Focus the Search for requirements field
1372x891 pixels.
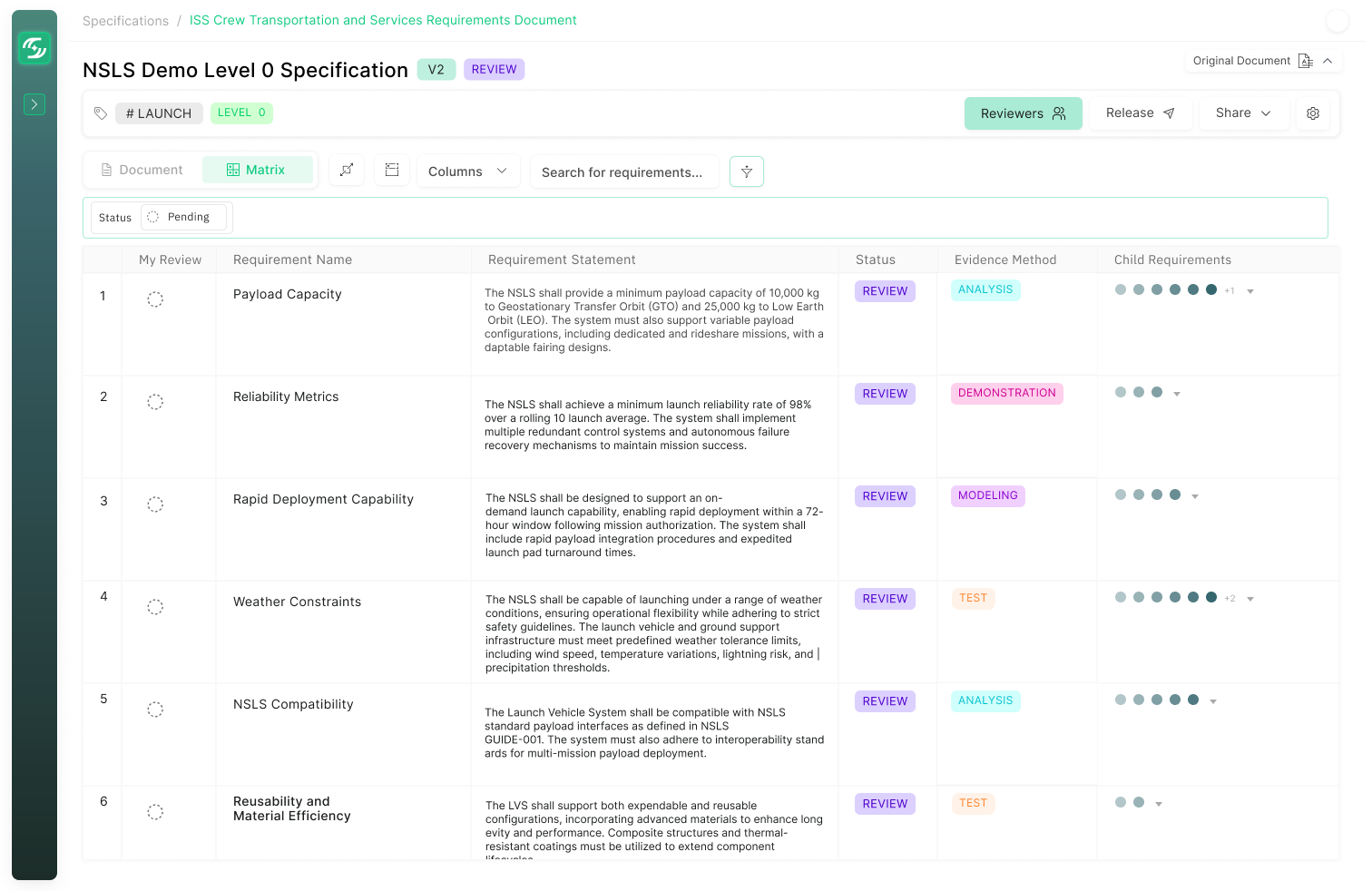[623, 171]
